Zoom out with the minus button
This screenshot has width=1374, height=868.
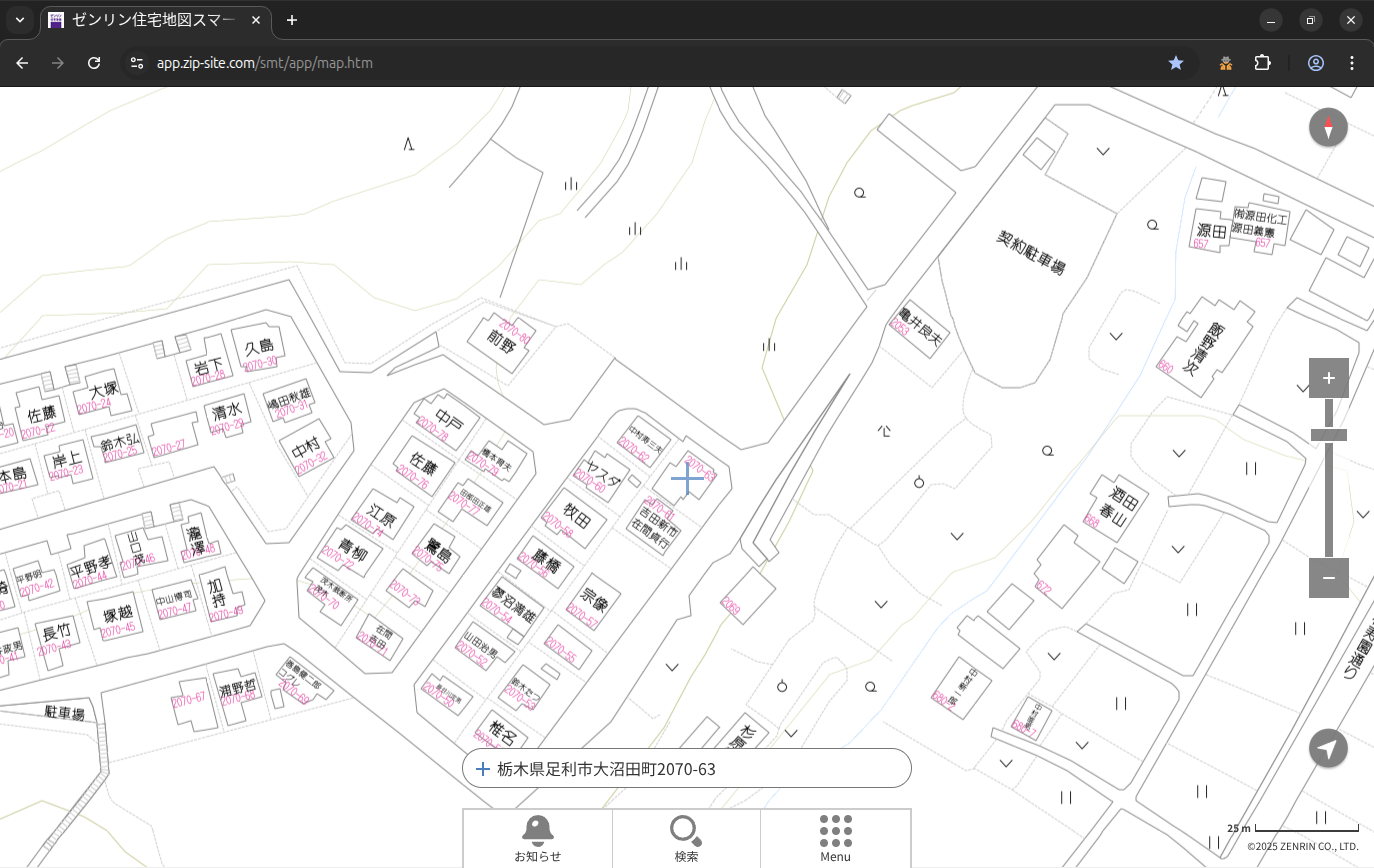pyautogui.click(x=1328, y=578)
